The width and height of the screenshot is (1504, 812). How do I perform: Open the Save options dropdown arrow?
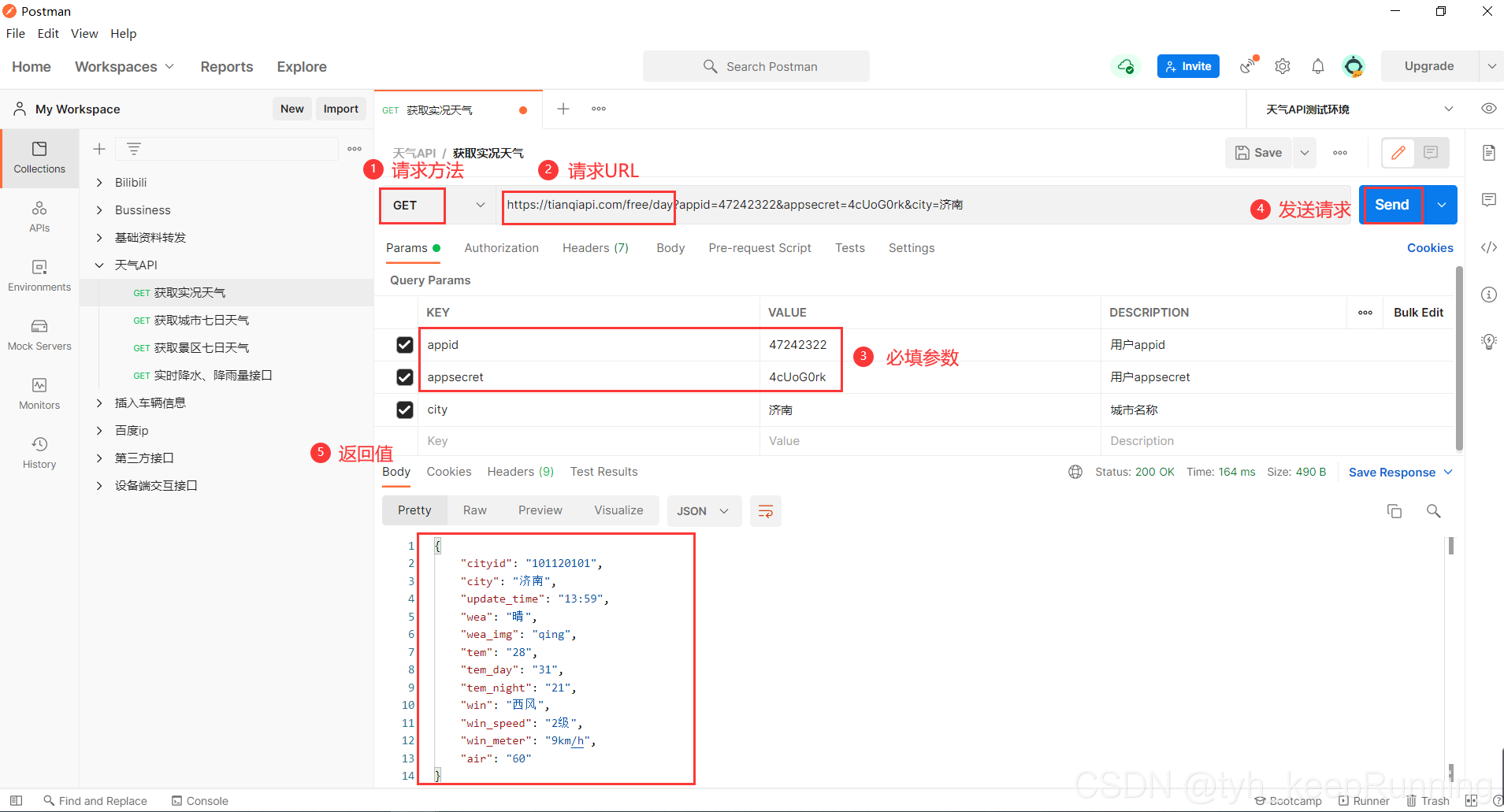click(1305, 153)
